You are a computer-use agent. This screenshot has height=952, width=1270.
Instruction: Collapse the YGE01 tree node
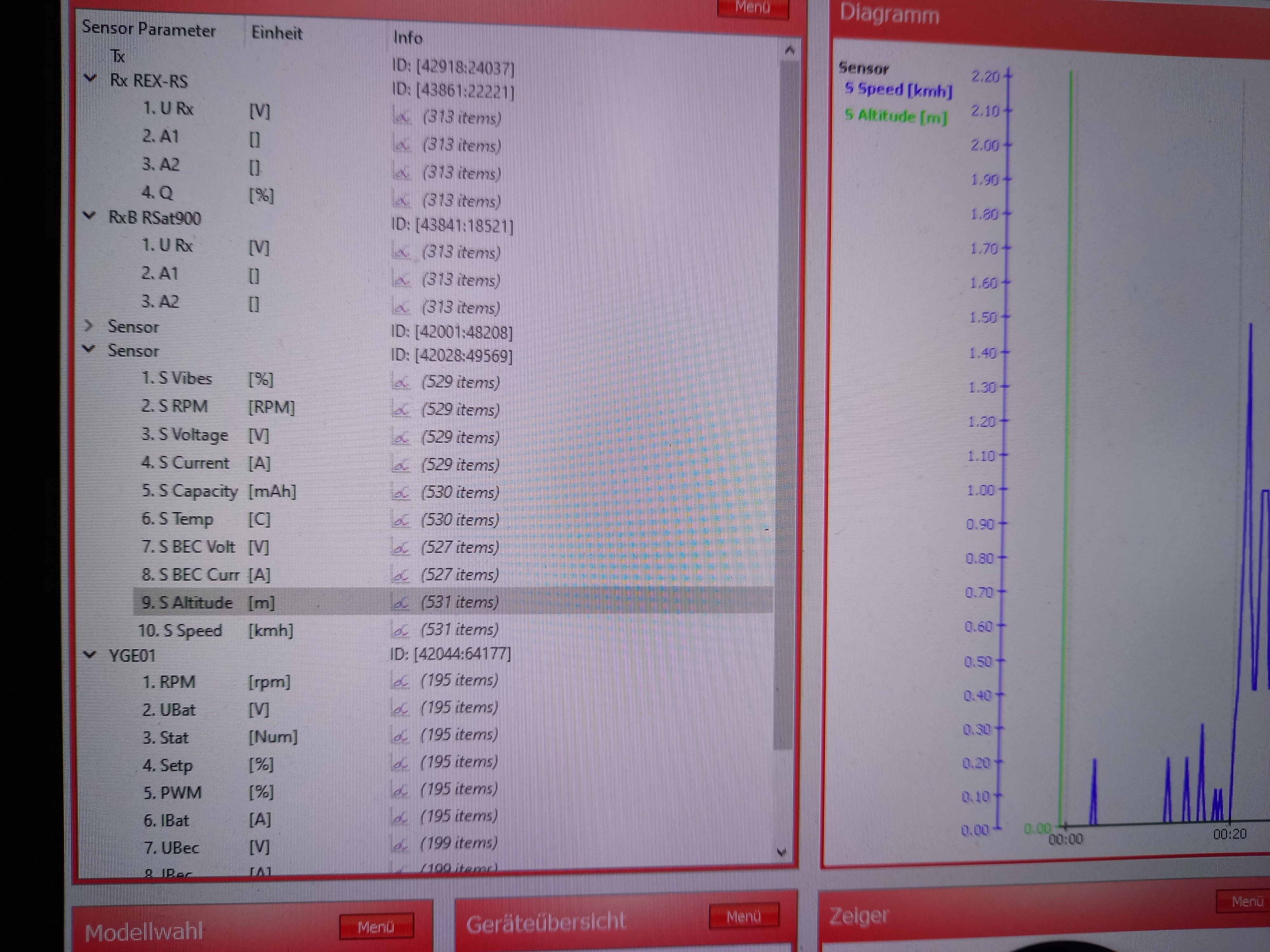click(90, 654)
